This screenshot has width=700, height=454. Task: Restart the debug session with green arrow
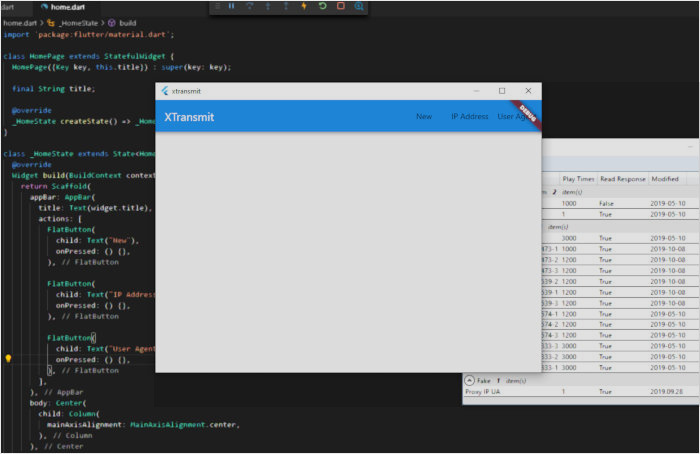pyautogui.click(x=322, y=6)
